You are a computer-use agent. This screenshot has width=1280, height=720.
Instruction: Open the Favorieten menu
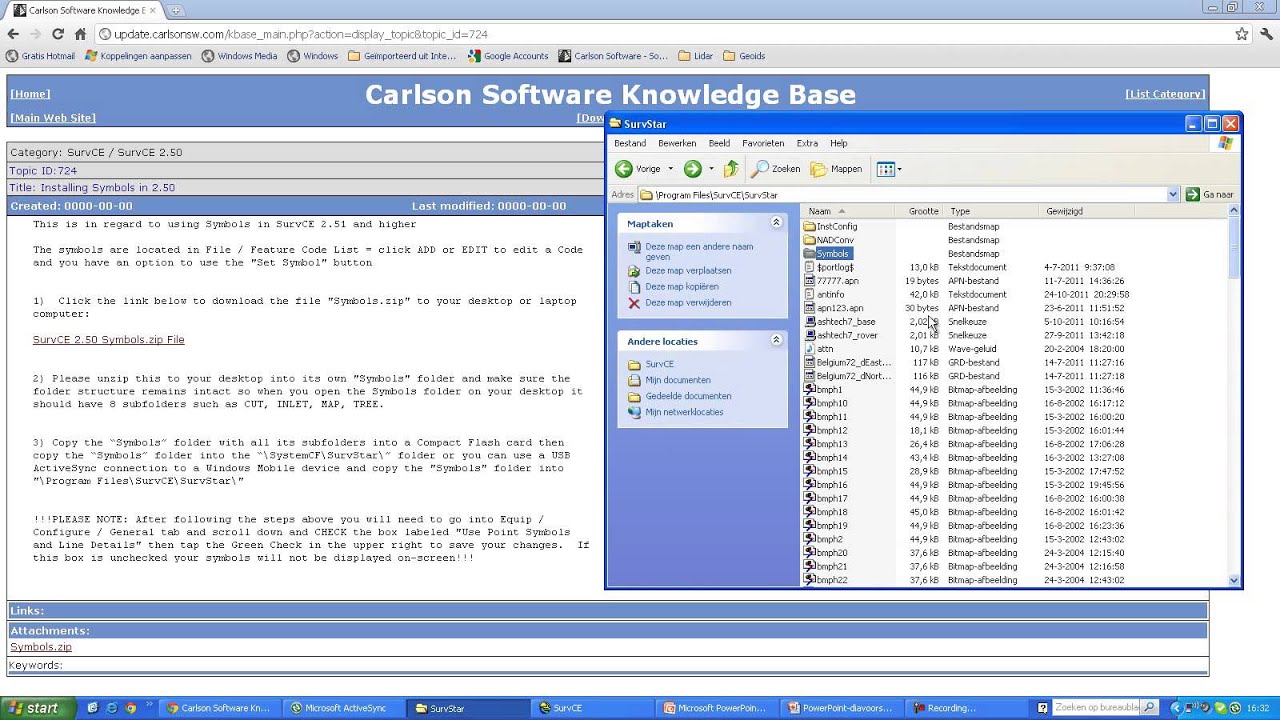click(x=763, y=143)
